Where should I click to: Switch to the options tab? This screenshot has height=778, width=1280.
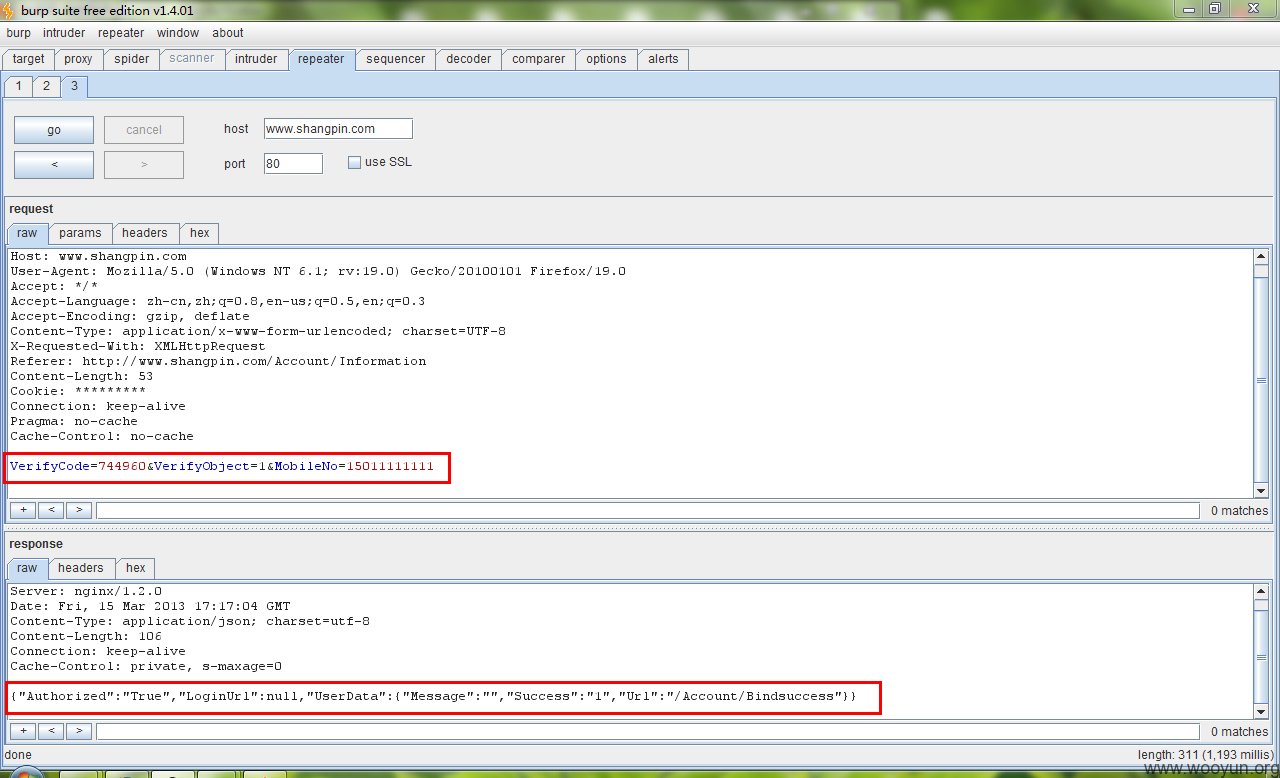pos(606,59)
